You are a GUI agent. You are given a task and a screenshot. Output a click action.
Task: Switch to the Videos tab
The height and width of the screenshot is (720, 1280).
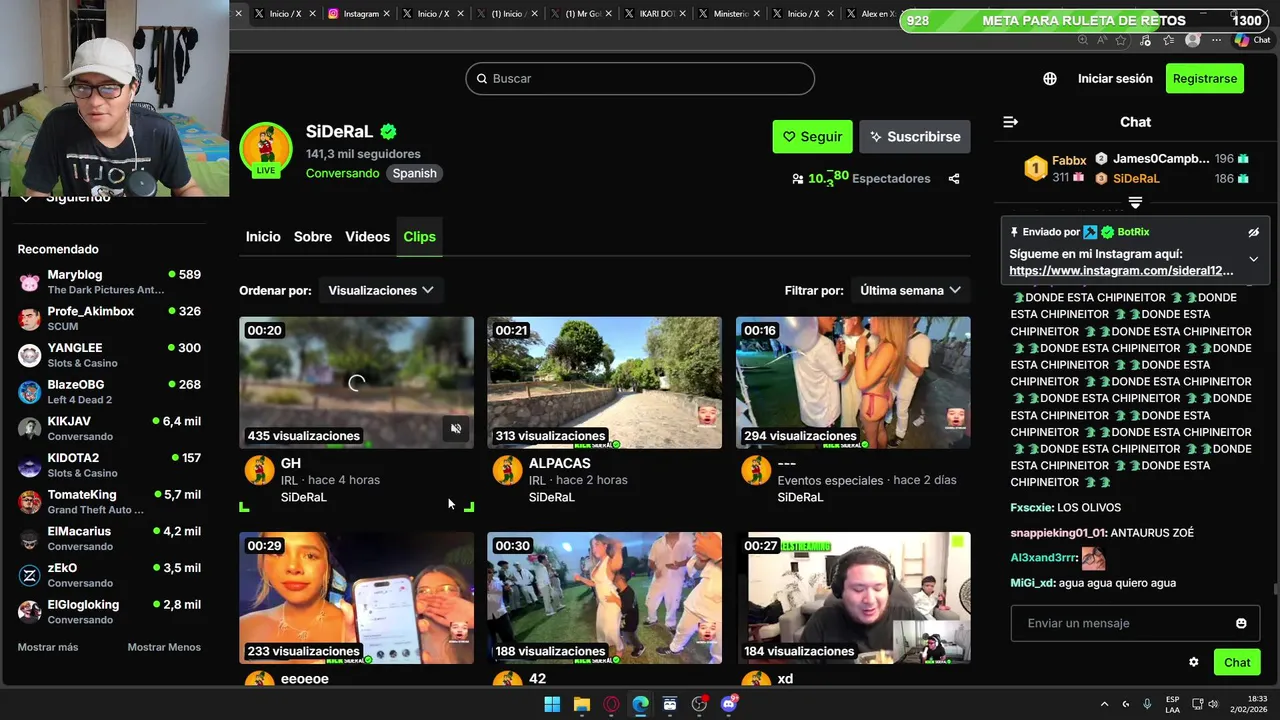click(367, 237)
